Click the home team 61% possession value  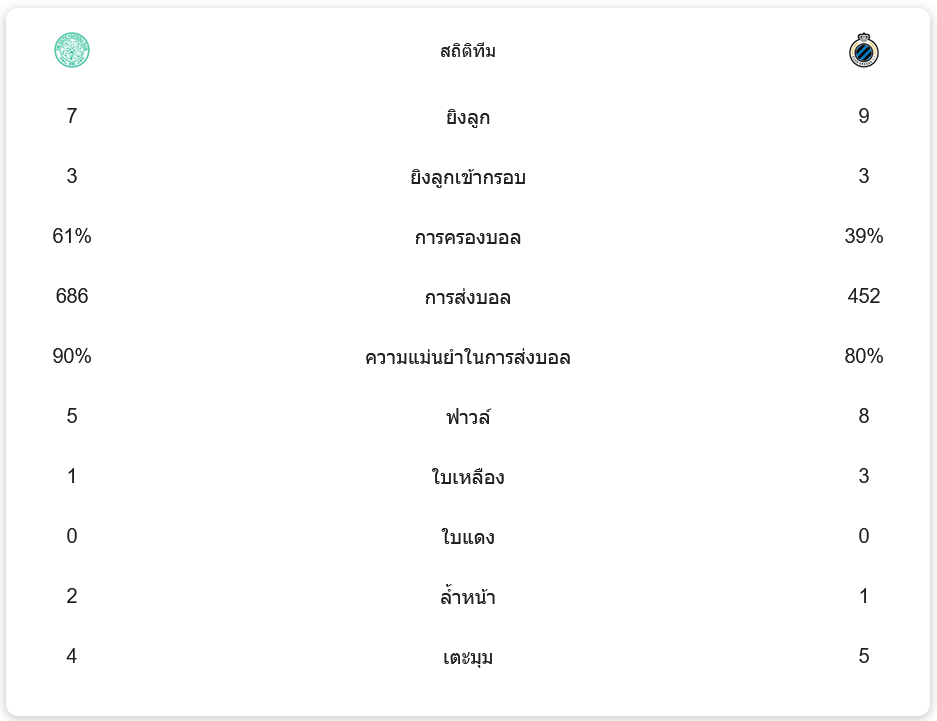72,237
